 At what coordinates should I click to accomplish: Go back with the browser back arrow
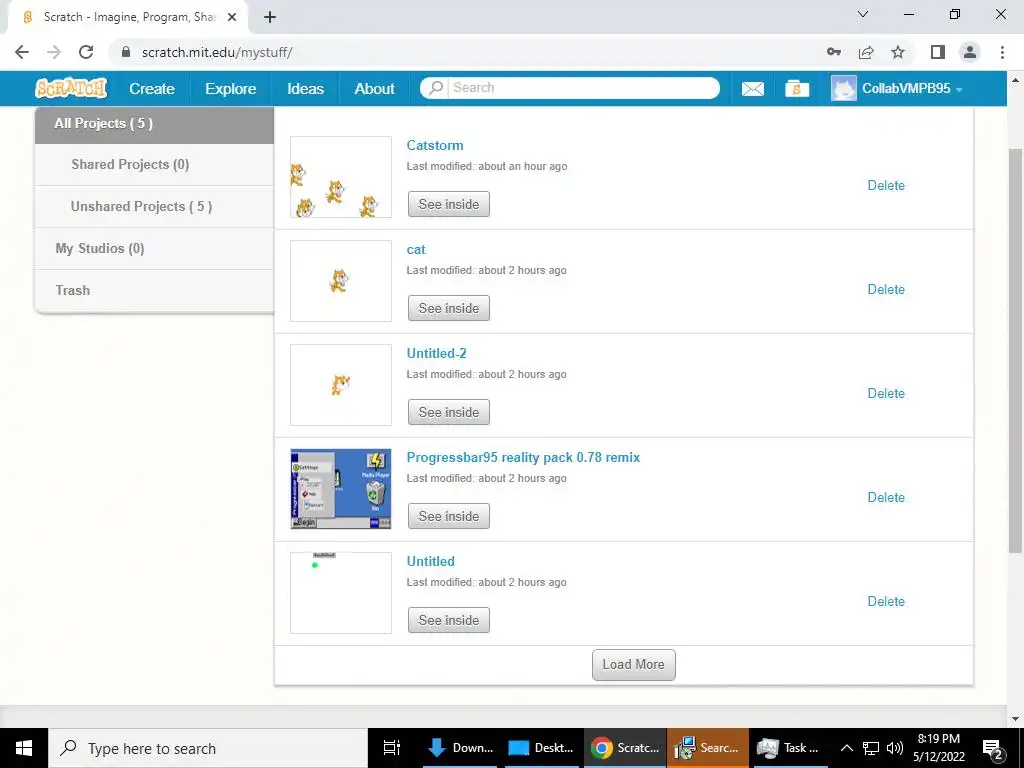pos(22,52)
